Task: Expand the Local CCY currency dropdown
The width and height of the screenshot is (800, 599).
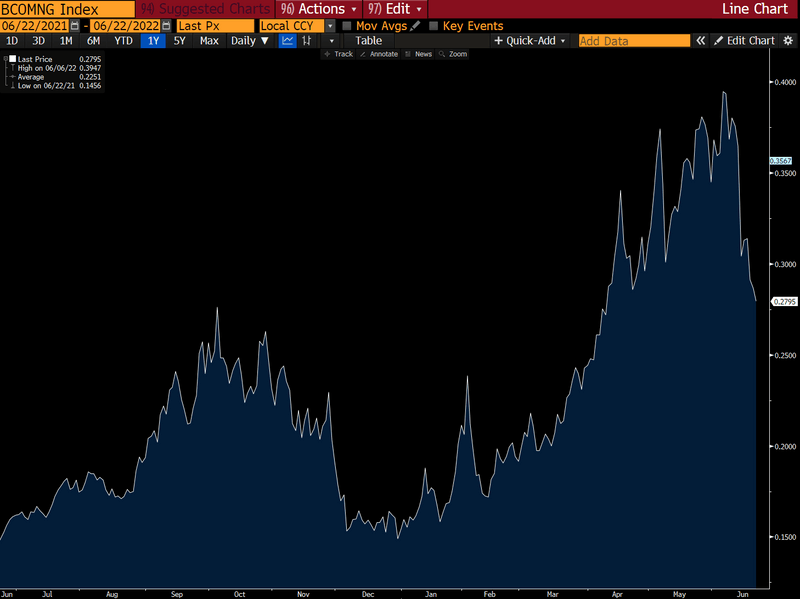Action: pos(331,25)
